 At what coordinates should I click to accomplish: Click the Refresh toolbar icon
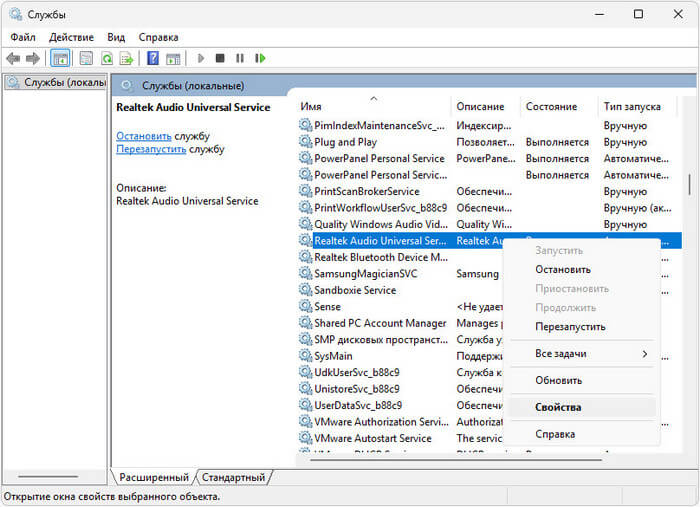(x=106, y=59)
